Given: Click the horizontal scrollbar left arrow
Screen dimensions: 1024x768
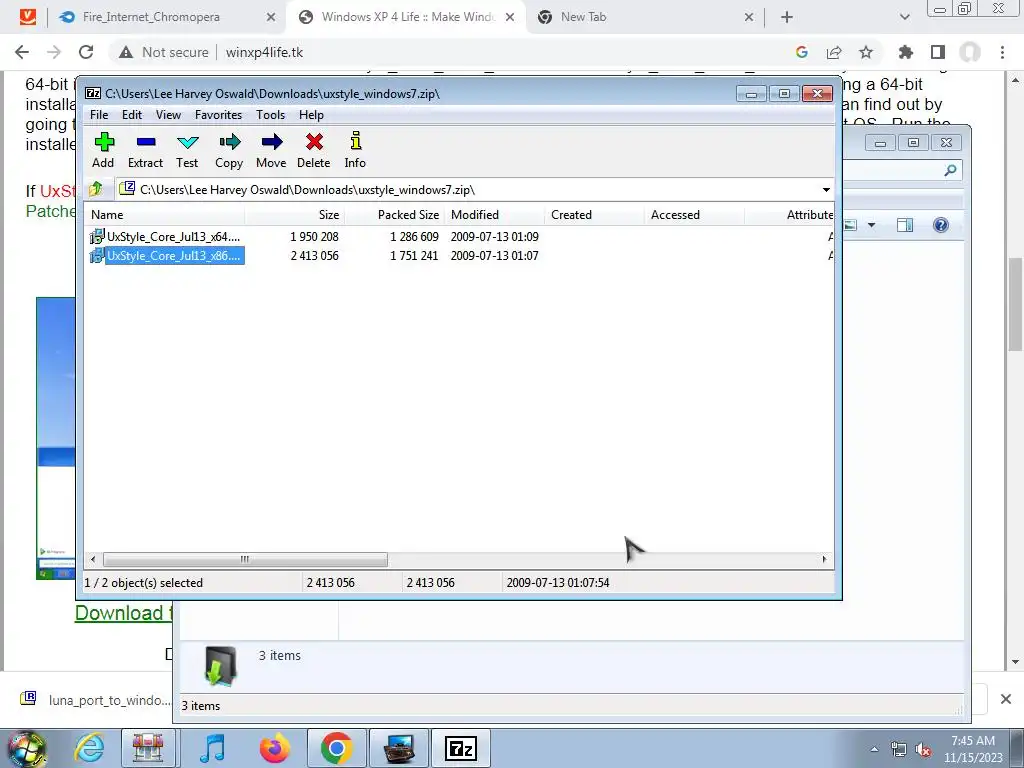Looking at the screenshot, I should click(x=93, y=560).
